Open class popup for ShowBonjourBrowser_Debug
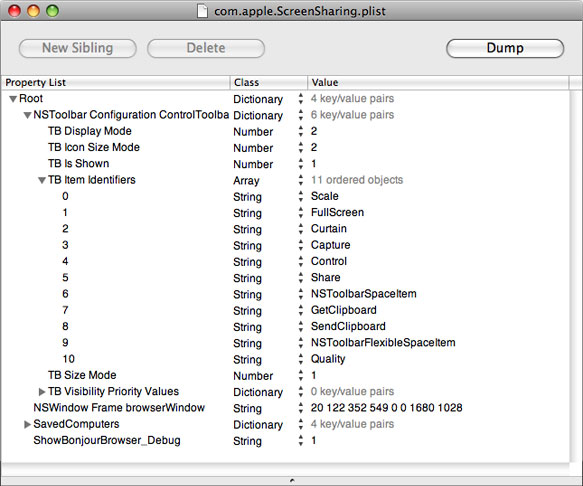The image size is (583, 486). pos(300,441)
